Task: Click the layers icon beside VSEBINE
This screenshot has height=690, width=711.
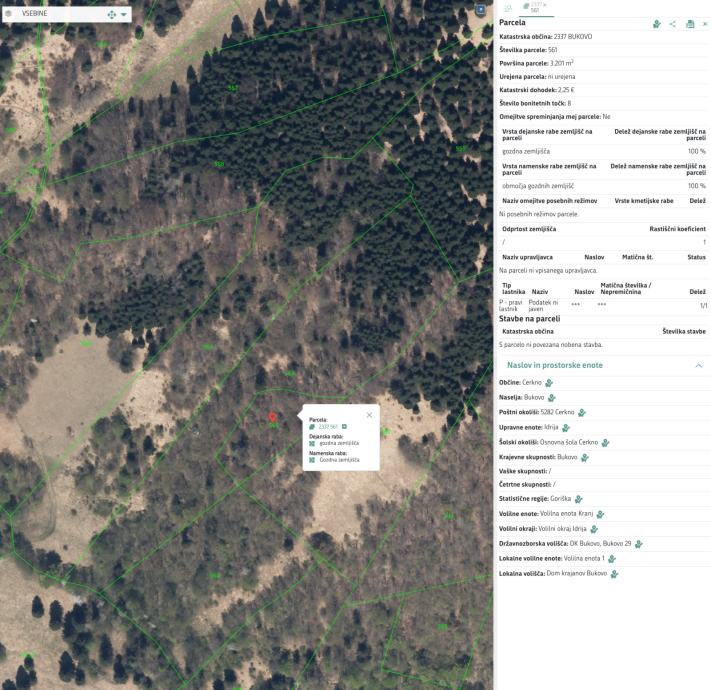Action: click(10, 14)
